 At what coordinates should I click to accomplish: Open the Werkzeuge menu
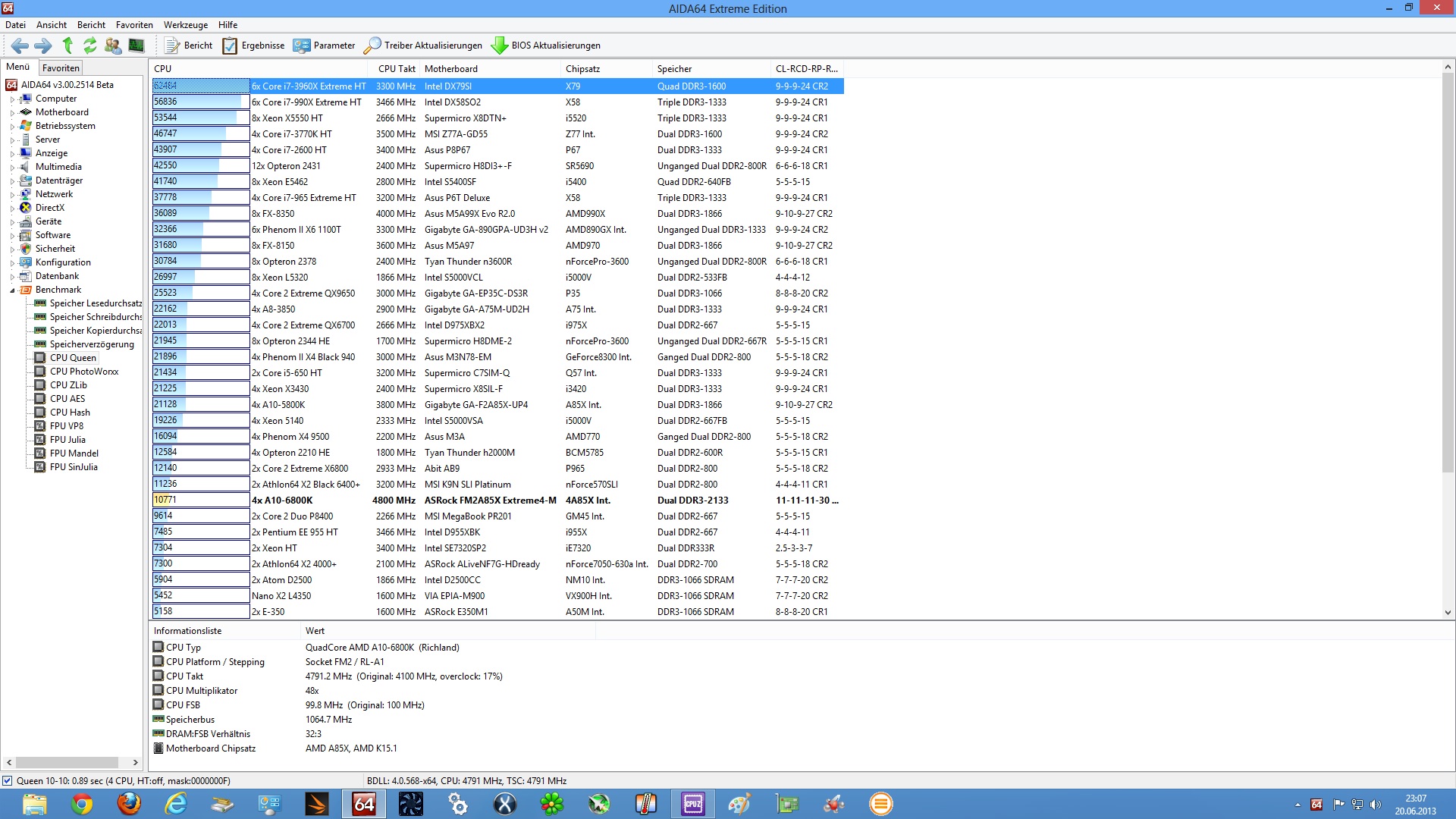(186, 25)
